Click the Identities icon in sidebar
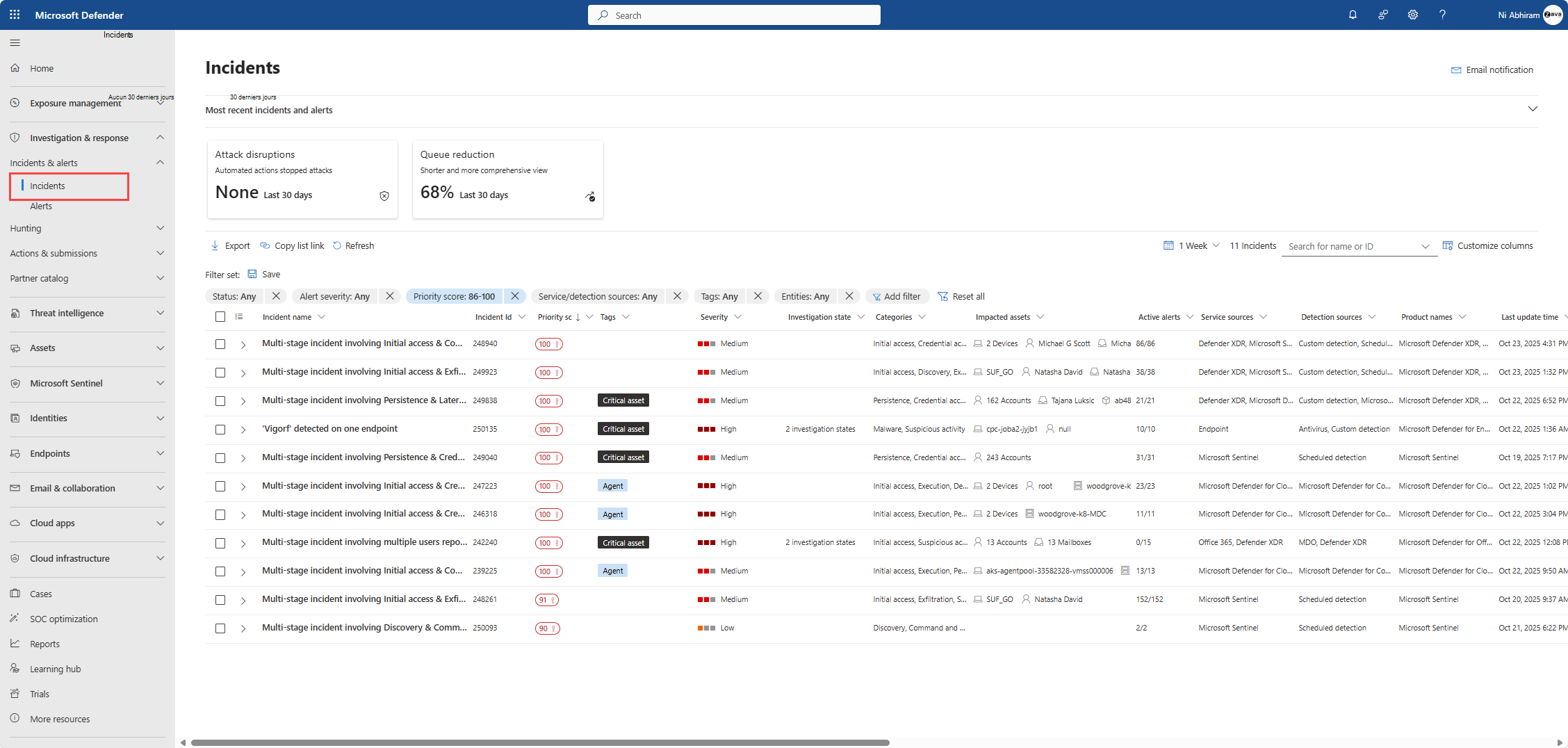The image size is (1568, 748). coord(15,418)
